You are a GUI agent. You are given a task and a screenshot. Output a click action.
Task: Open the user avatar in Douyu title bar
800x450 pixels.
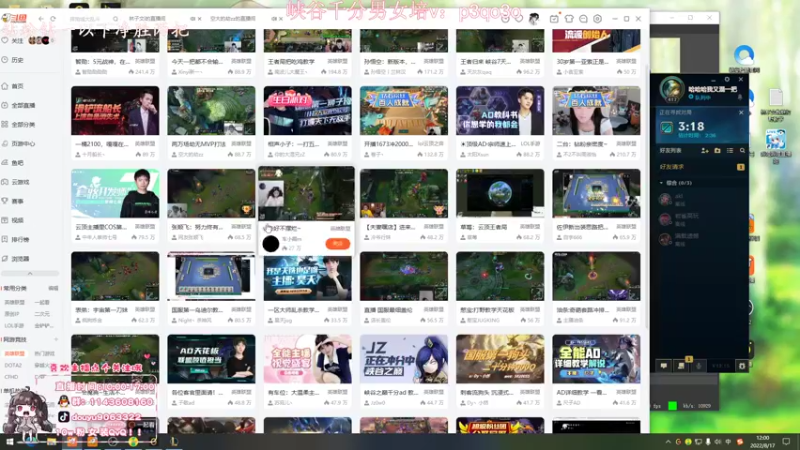534,19
